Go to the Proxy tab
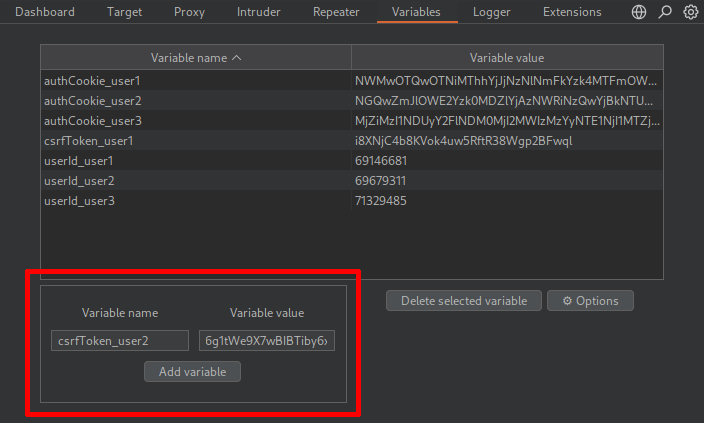The width and height of the screenshot is (704, 423). click(x=189, y=12)
